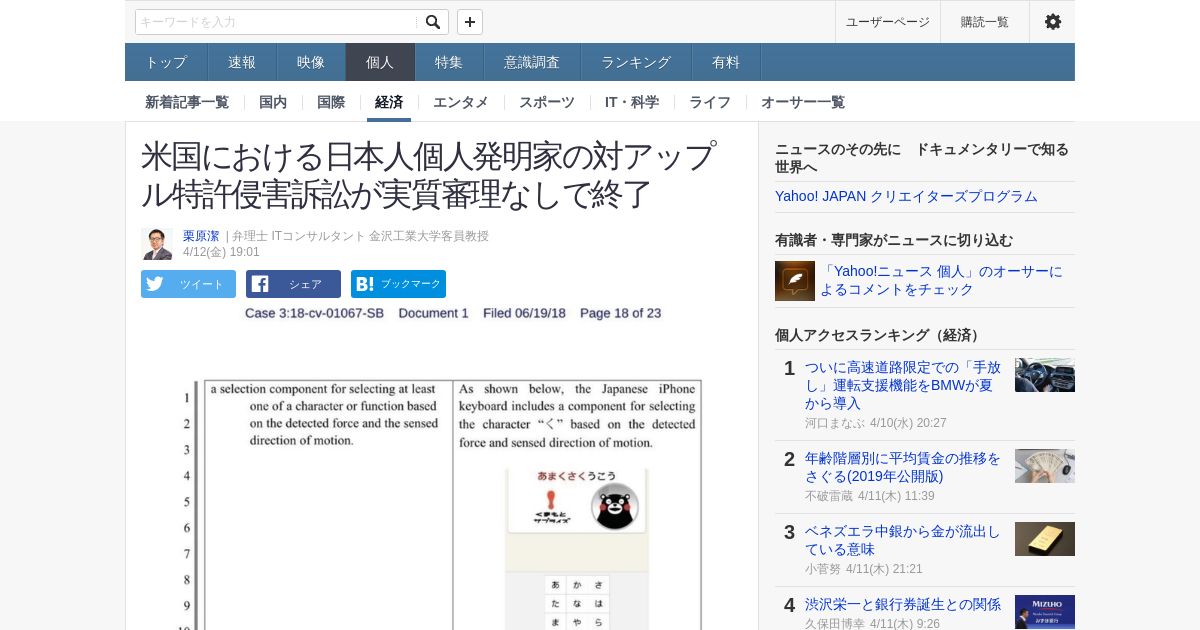Image resolution: width=1200 pixels, height=630 pixels.
Task: Open the オーサーによるコメントをチェック link
Action: point(941,281)
